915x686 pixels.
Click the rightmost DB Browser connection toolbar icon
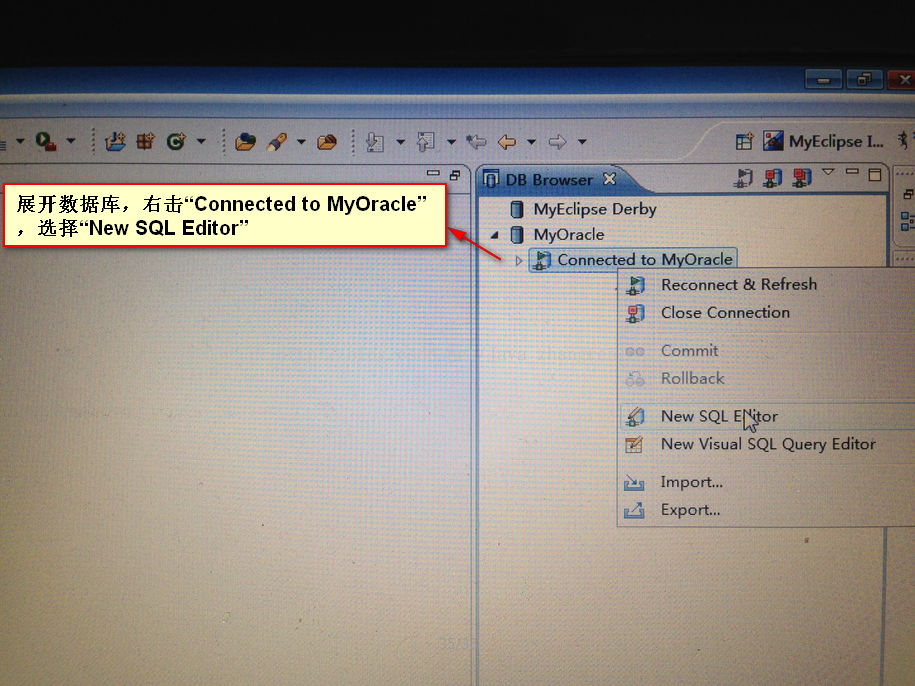point(802,177)
